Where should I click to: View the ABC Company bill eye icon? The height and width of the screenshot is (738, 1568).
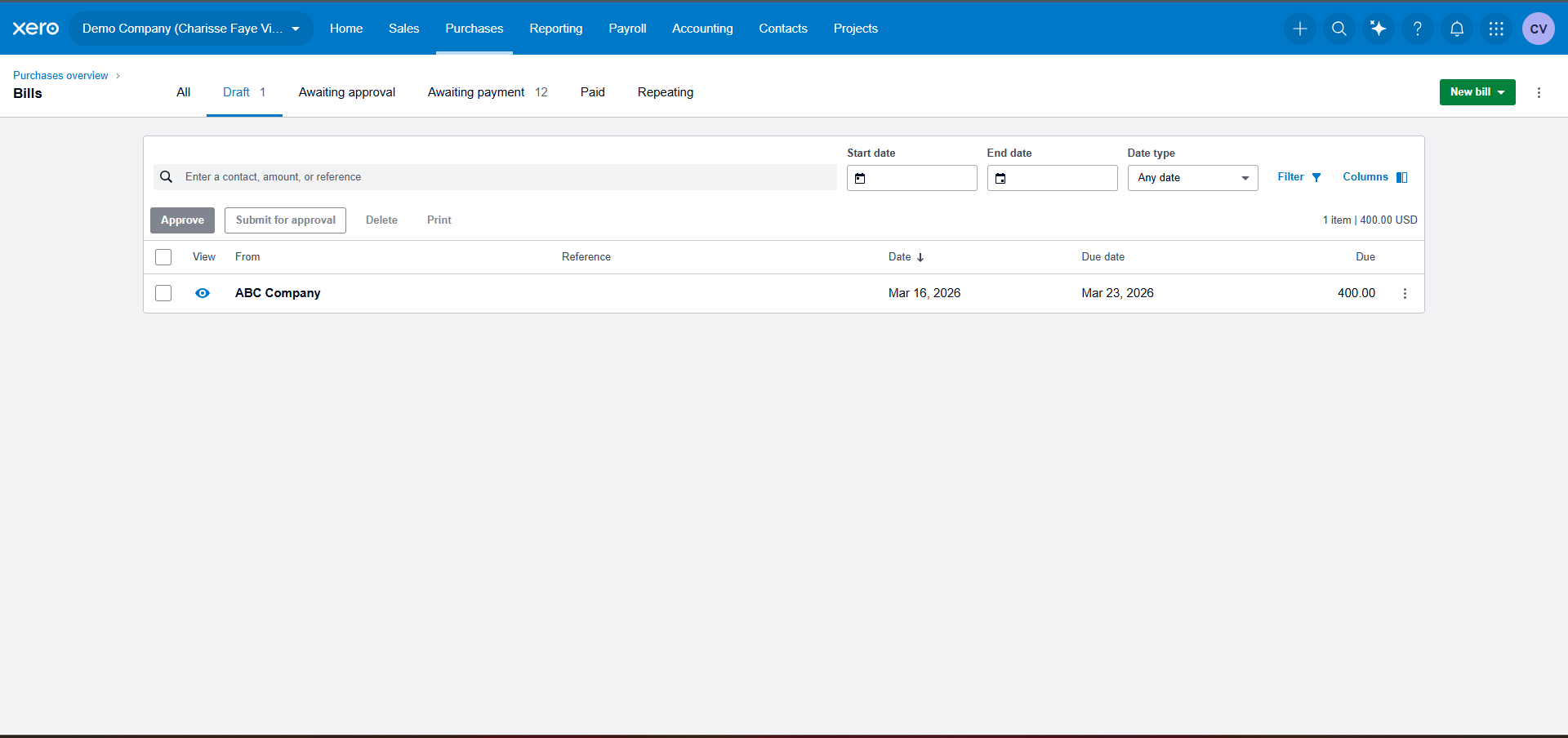click(203, 293)
